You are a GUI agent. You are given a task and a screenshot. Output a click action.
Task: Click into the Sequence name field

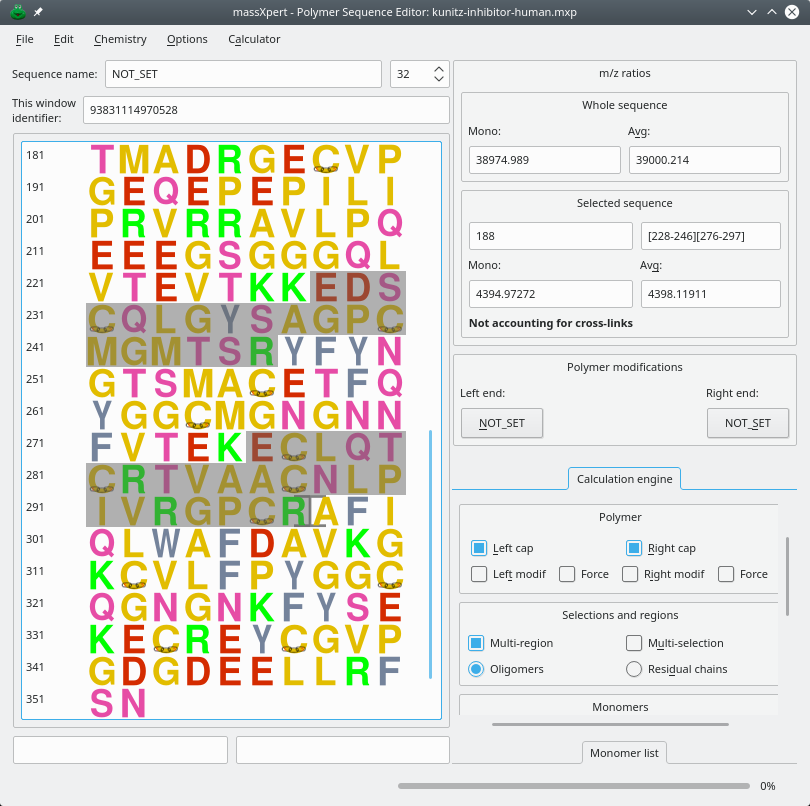pyautogui.click(x=243, y=74)
